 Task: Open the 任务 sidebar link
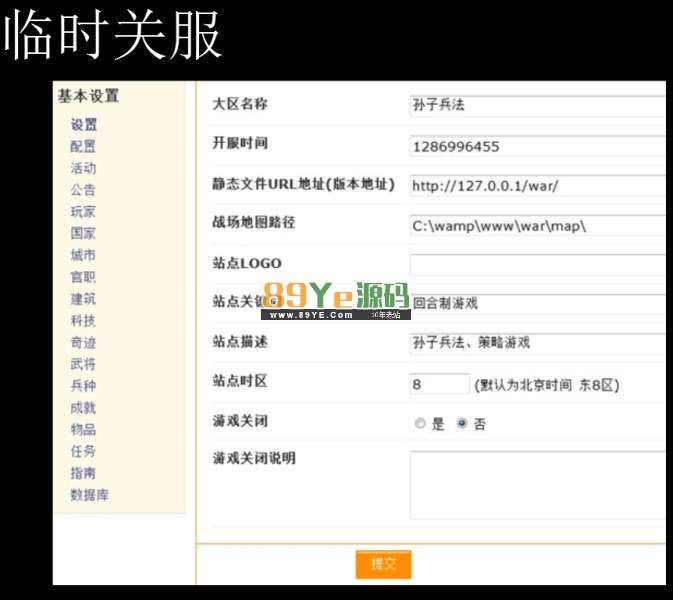click(x=83, y=451)
